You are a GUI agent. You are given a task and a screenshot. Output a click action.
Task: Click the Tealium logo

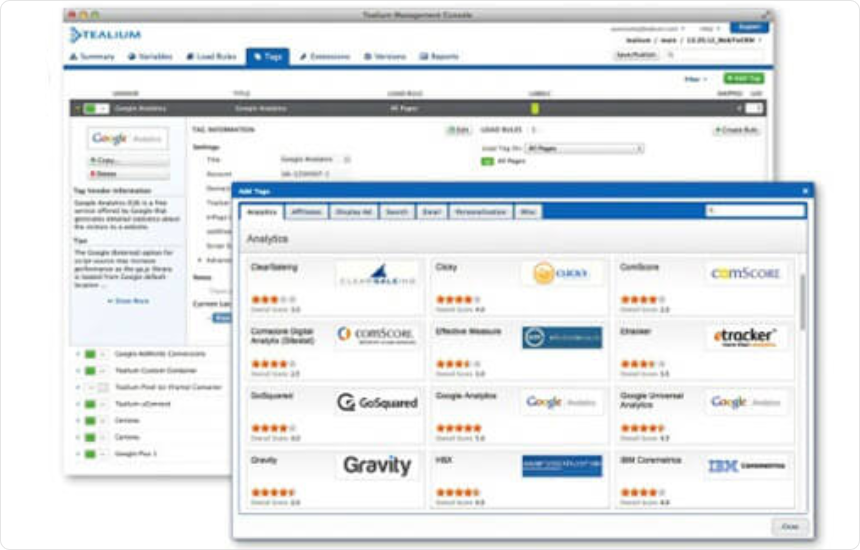coord(105,35)
